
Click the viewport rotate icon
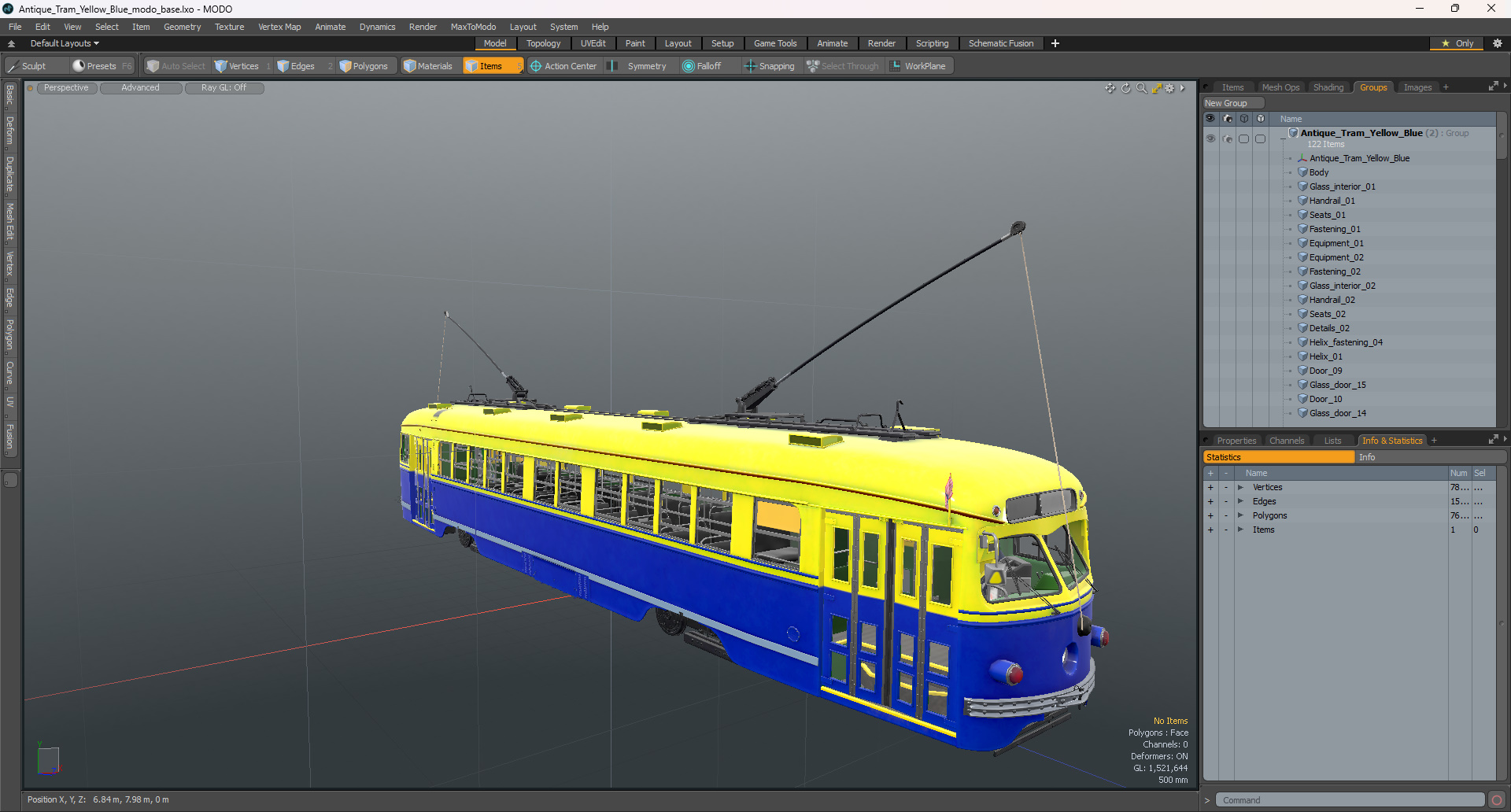click(1125, 88)
